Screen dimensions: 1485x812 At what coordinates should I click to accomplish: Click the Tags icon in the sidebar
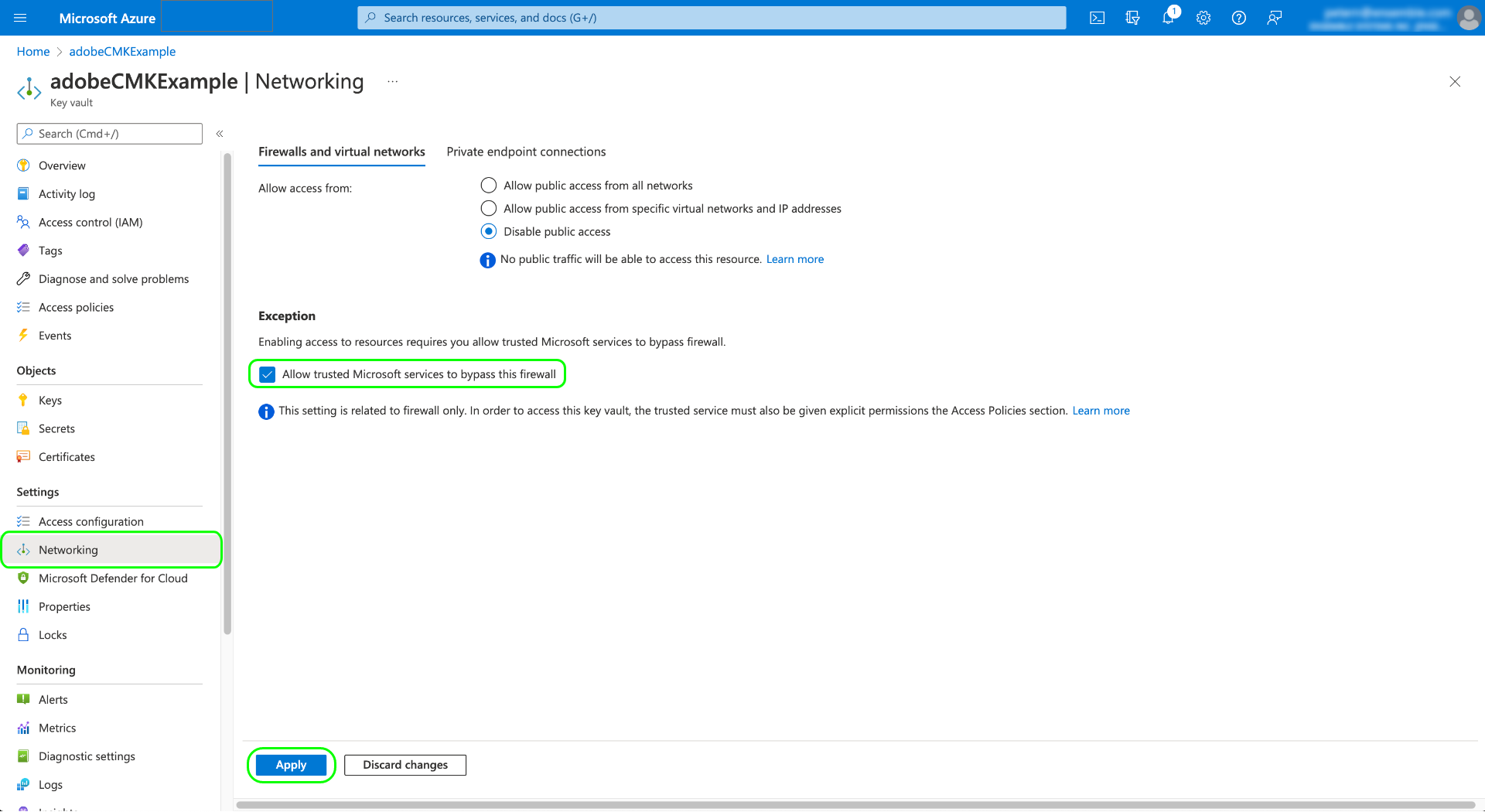[23, 251]
